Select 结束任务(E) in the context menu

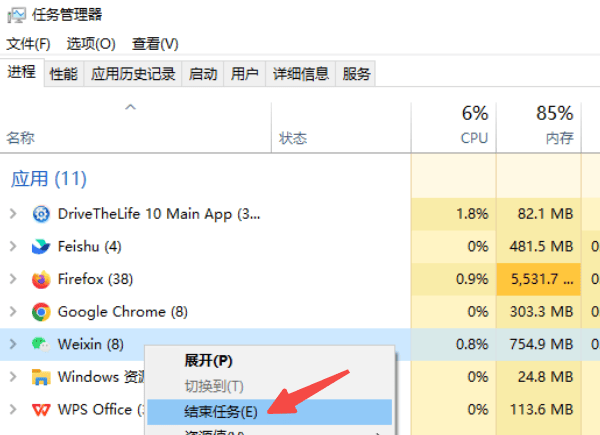pos(221,411)
